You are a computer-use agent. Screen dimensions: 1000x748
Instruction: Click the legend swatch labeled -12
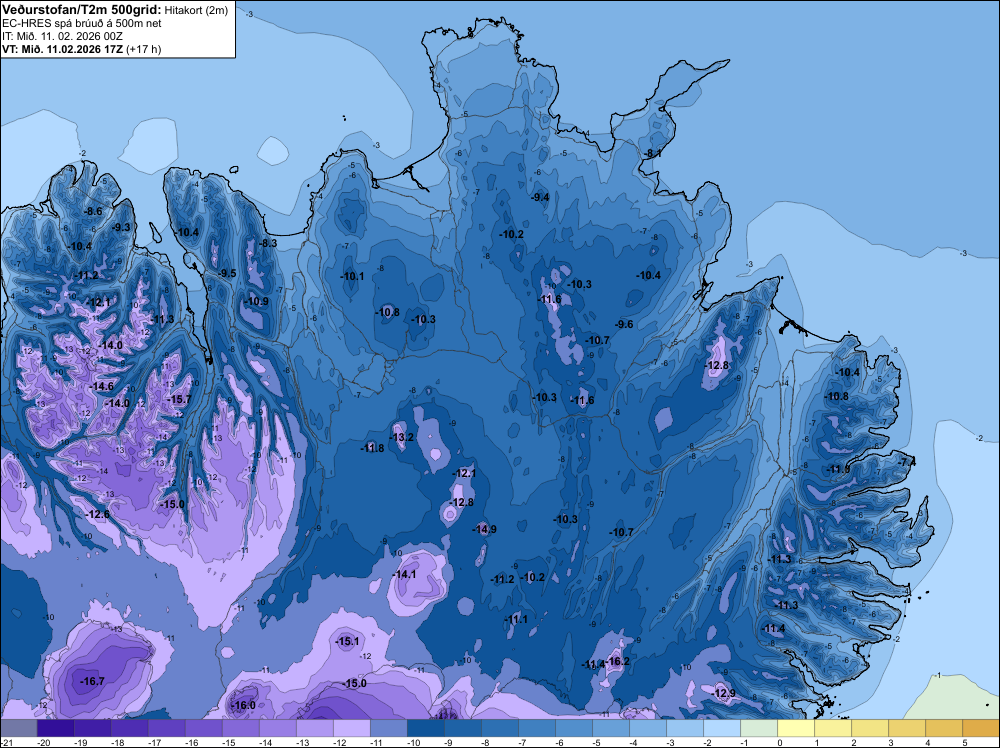351,728
